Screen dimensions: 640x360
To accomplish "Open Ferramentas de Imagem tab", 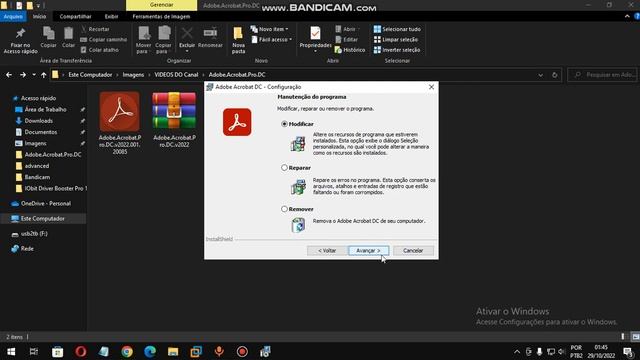I will [x=161, y=16].
